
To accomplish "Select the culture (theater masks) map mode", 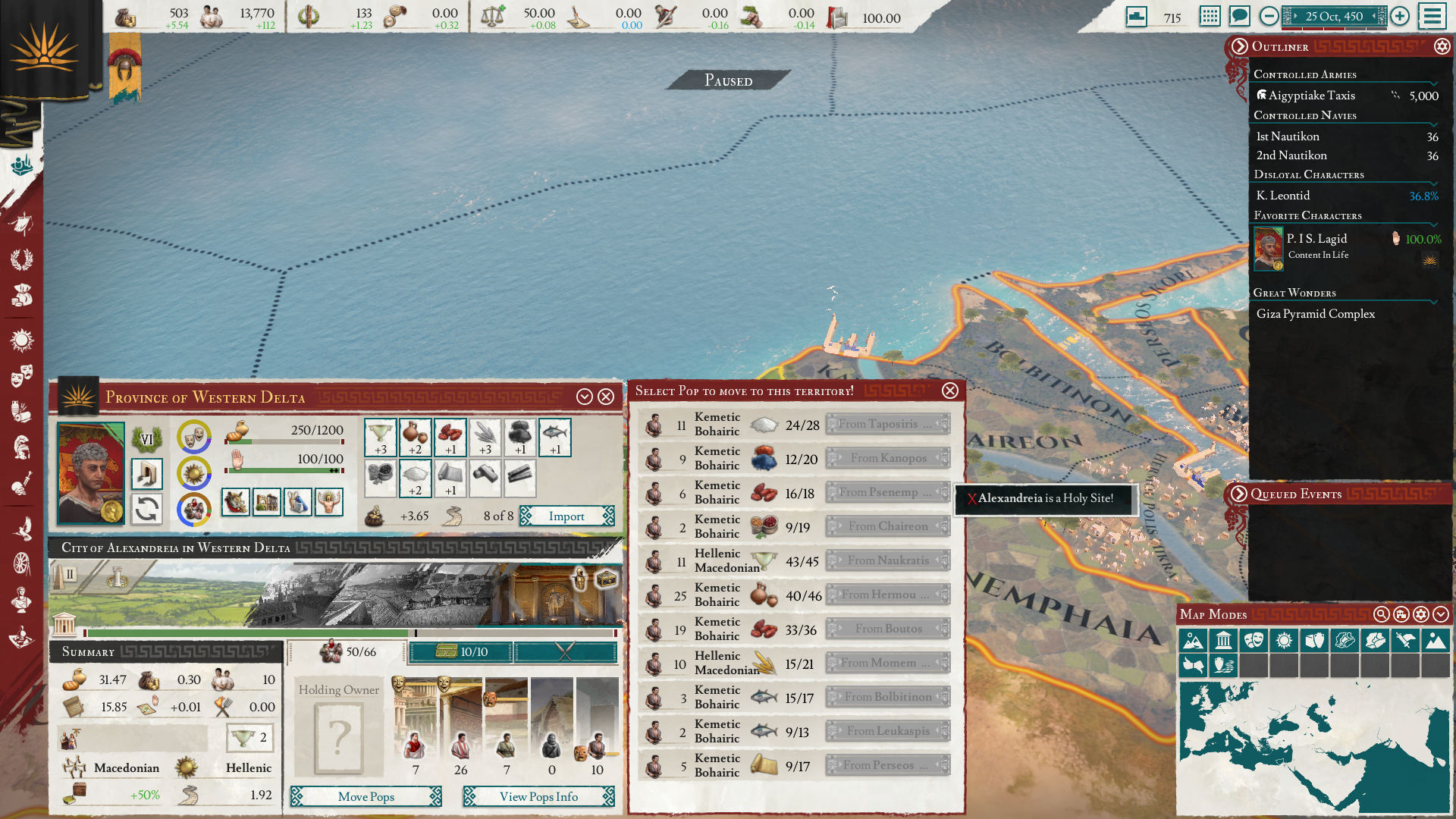I will (1254, 641).
